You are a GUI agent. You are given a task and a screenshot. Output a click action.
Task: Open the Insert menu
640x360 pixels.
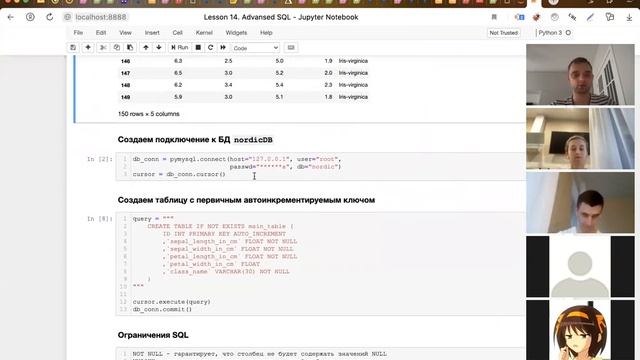(x=152, y=33)
